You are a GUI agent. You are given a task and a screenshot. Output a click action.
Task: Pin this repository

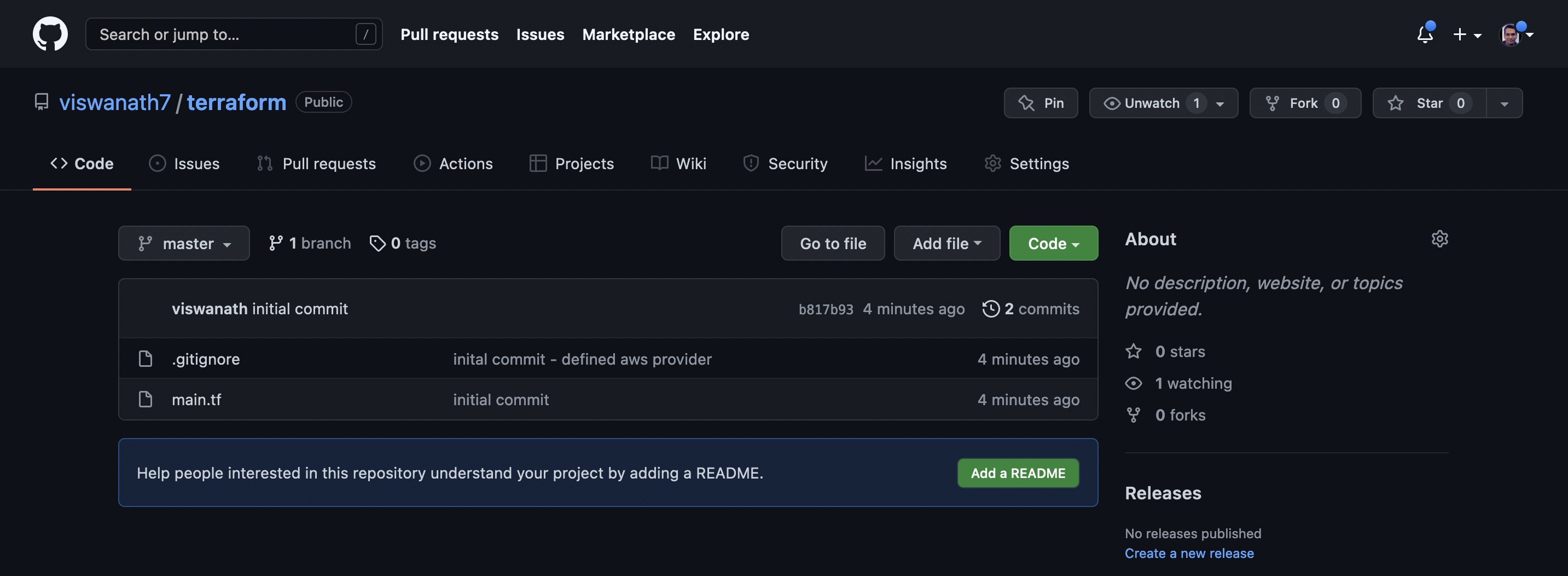(x=1040, y=103)
